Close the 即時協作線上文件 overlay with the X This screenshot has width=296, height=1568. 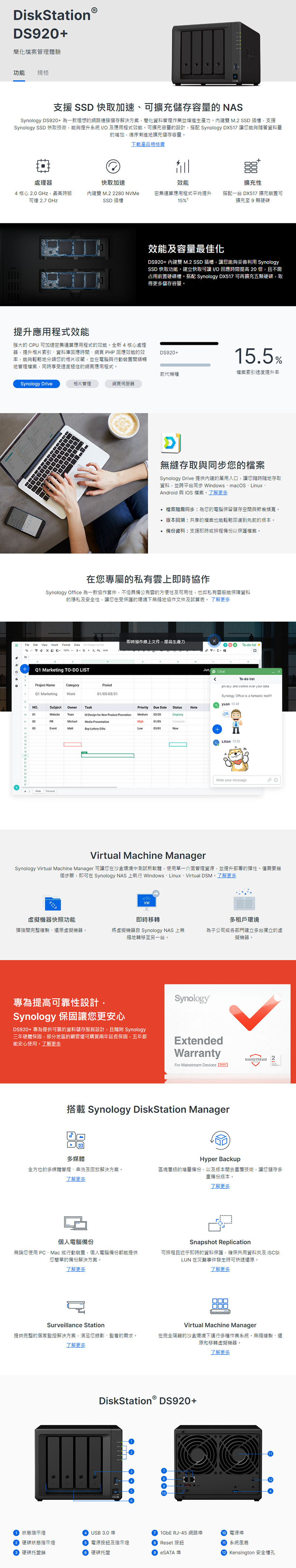(x=214, y=641)
